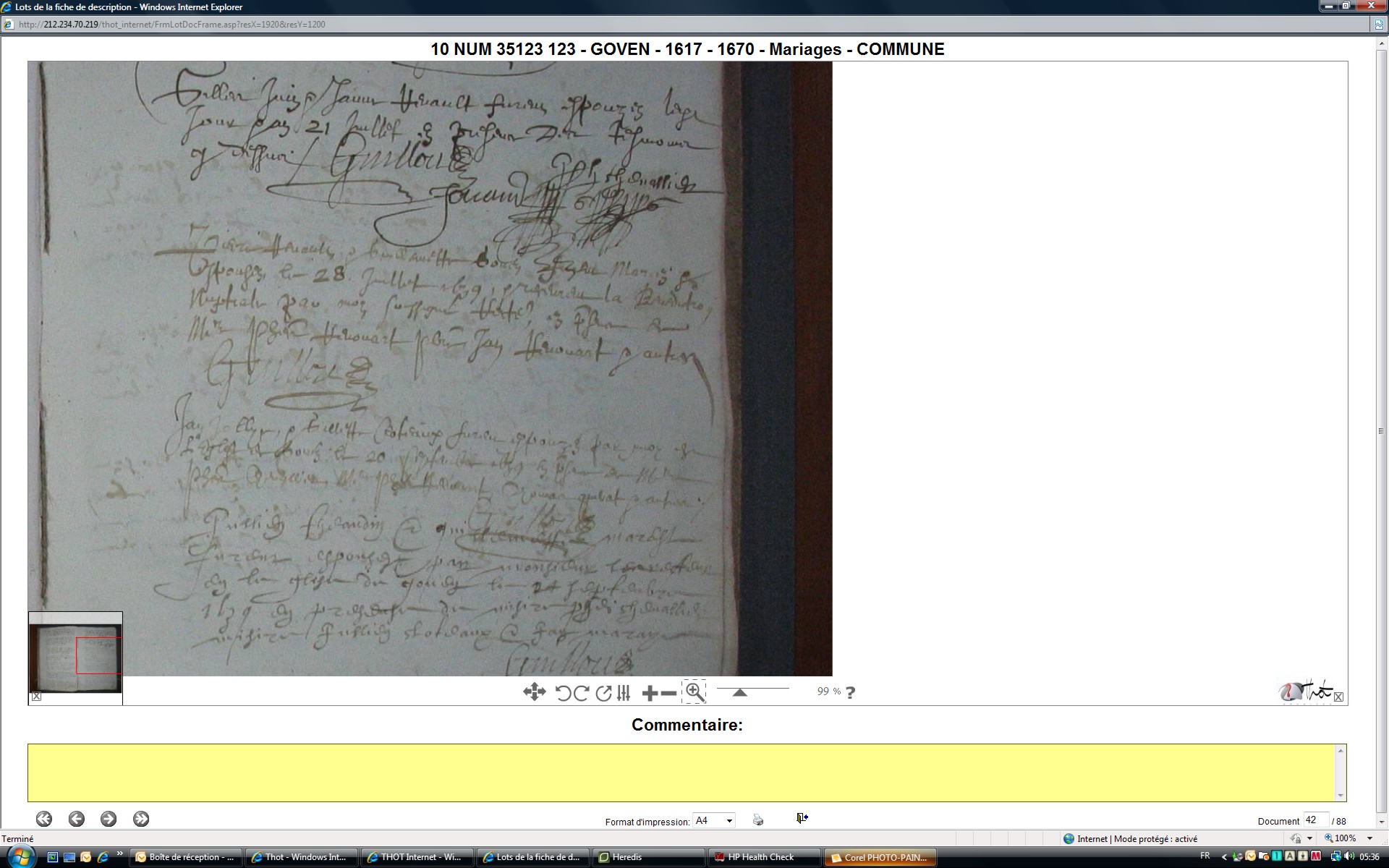Click the print document icon

[757, 820]
